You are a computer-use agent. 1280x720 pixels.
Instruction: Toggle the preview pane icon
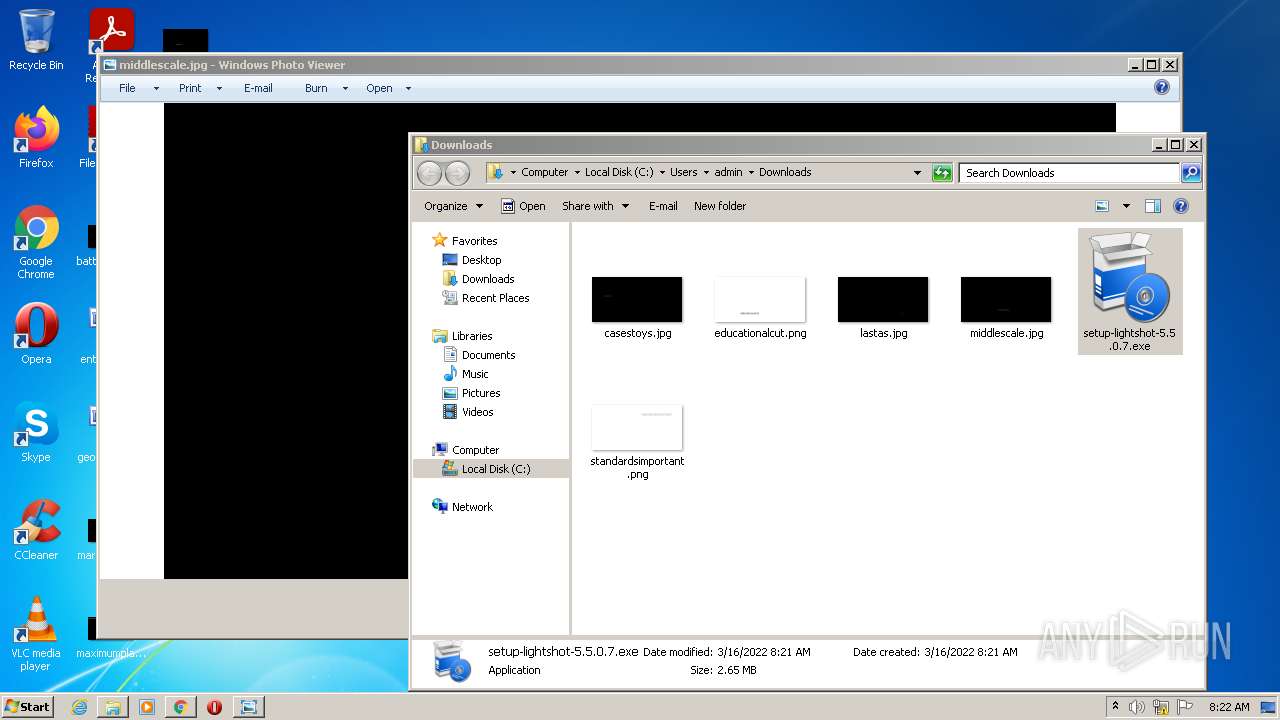[x=1153, y=206]
